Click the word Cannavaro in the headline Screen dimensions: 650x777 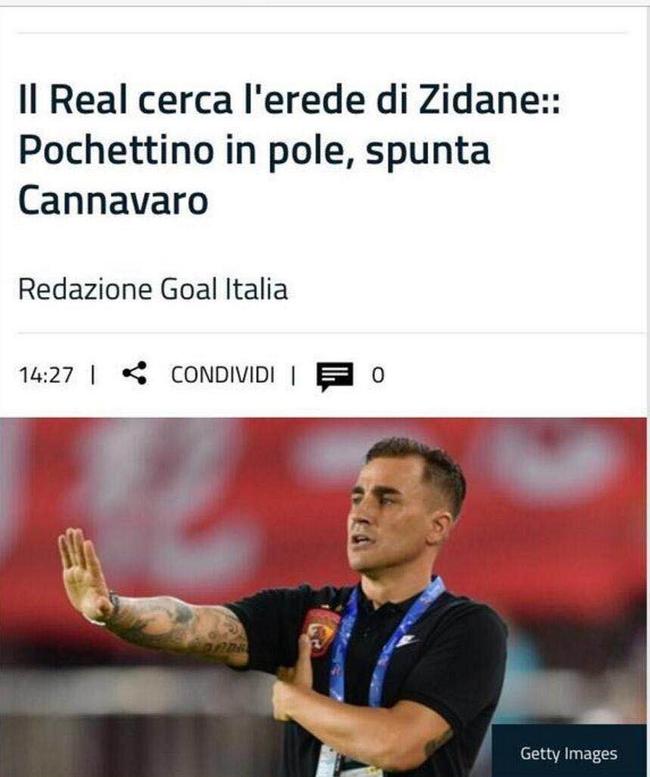(x=113, y=200)
